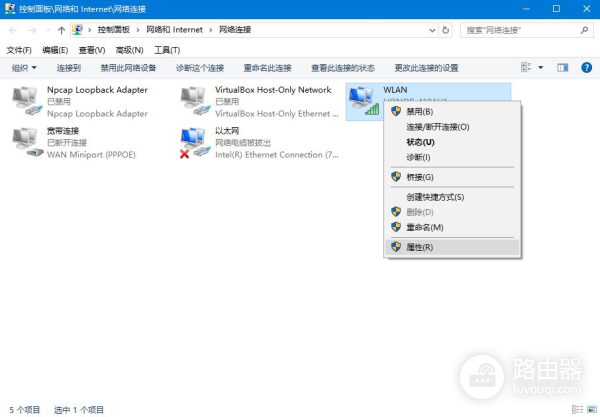The image size is (600, 417).
Task: Click the Npcap Loopback Adapter name
Action: click(97, 90)
